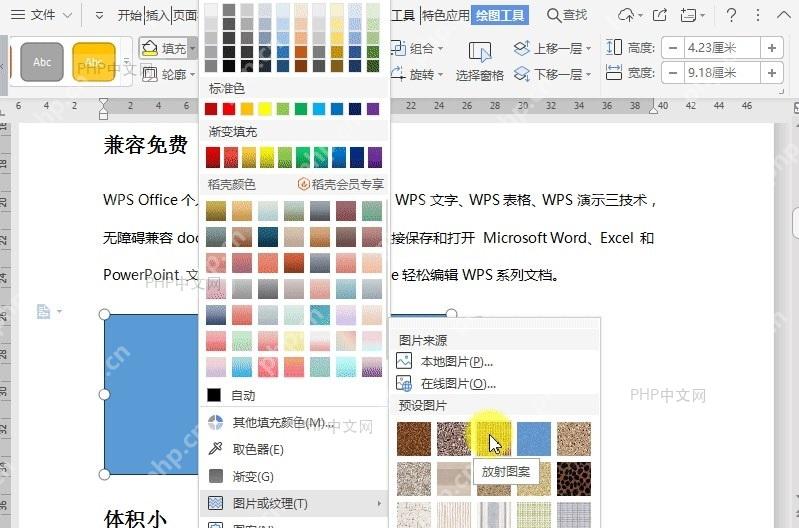Increase the height with plus button
Image resolution: width=799 pixels, height=528 pixels.
(x=771, y=48)
